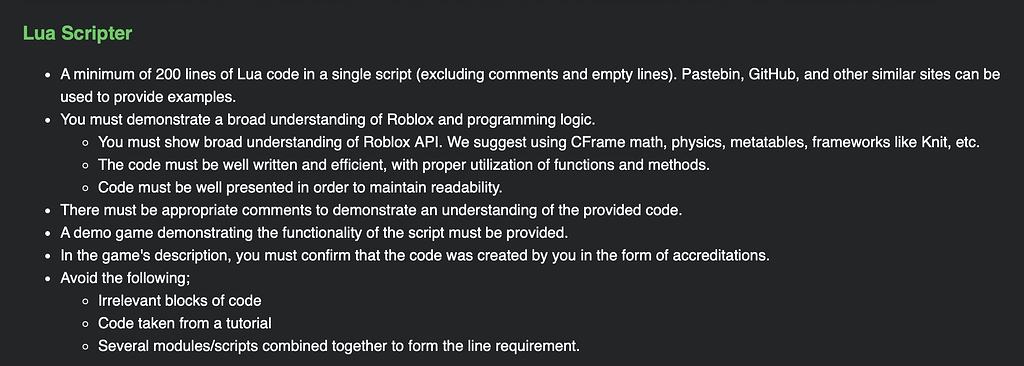Viewport: 1024px width, 366px height.
Task: Click the word Pastebin in first bullet
Action: click(708, 75)
